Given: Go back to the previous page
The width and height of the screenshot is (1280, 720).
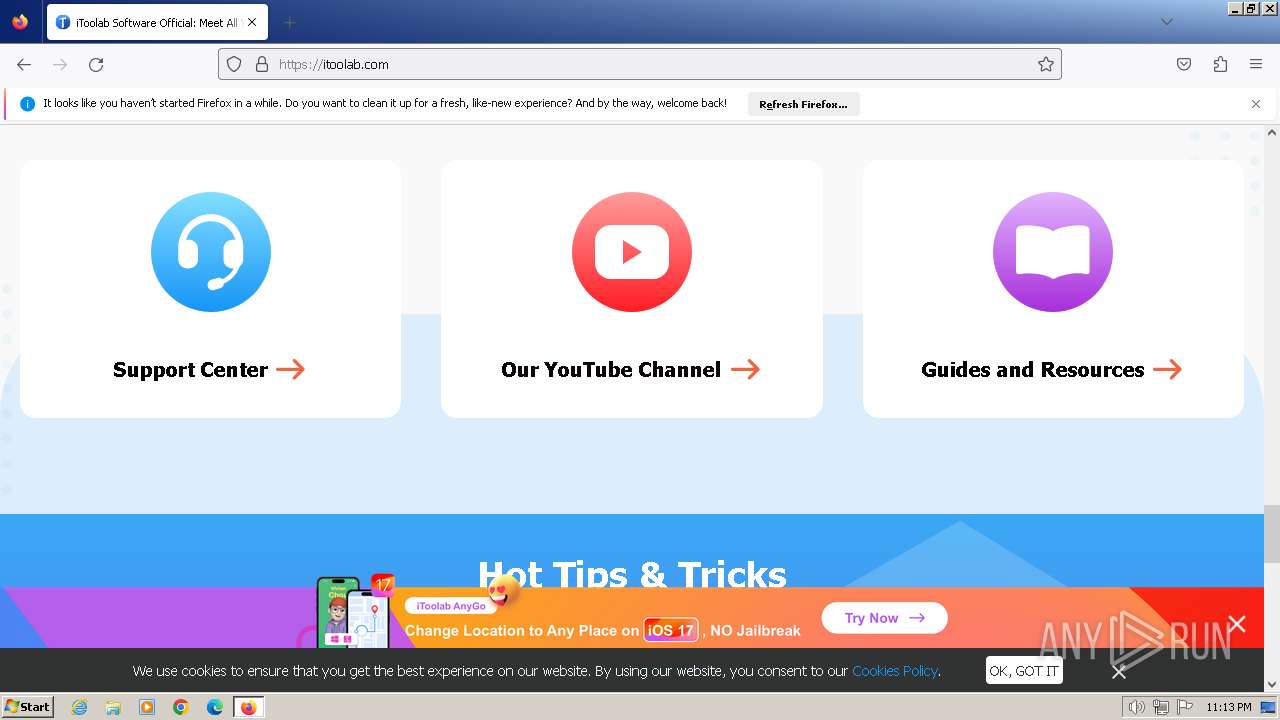Looking at the screenshot, I should pos(24,64).
